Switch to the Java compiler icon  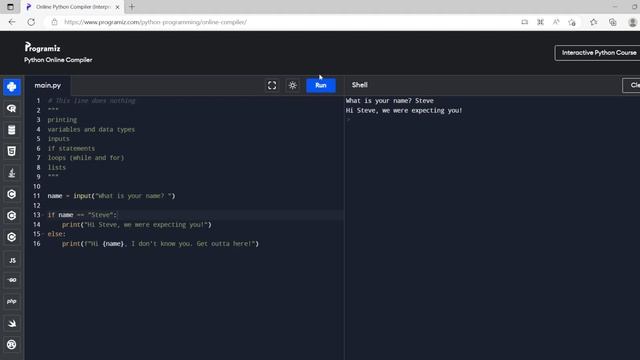click(x=11, y=173)
